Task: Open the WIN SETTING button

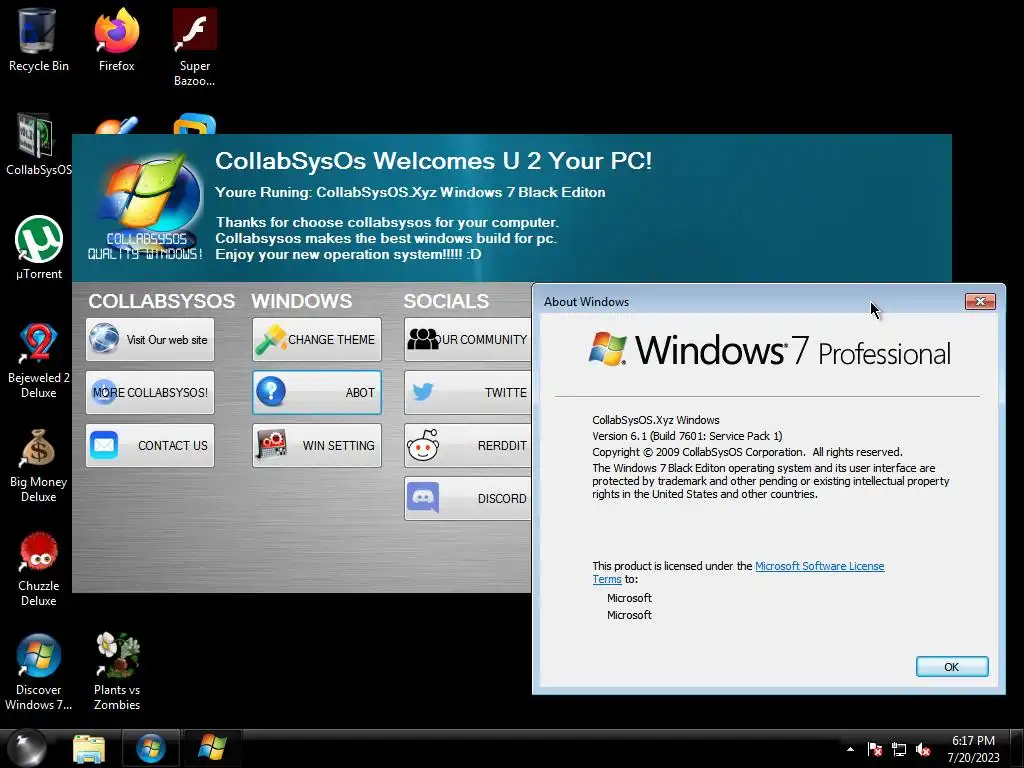Action: tap(317, 445)
